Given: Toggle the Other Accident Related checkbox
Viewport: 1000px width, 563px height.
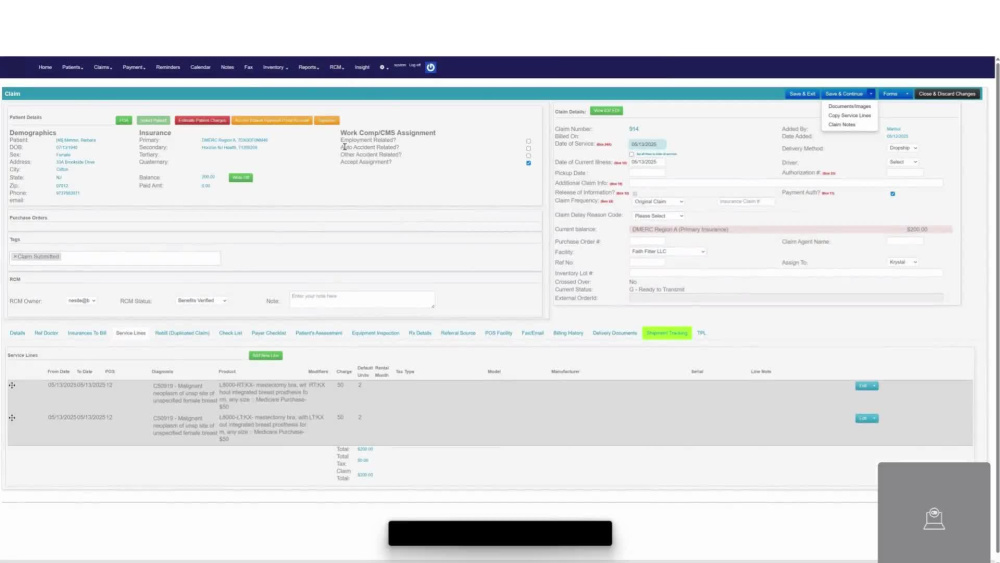Looking at the screenshot, I should coord(528,155).
